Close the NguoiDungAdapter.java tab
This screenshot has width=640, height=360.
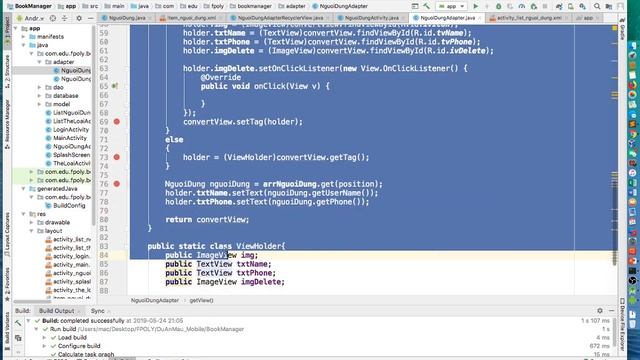(x=480, y=18)
